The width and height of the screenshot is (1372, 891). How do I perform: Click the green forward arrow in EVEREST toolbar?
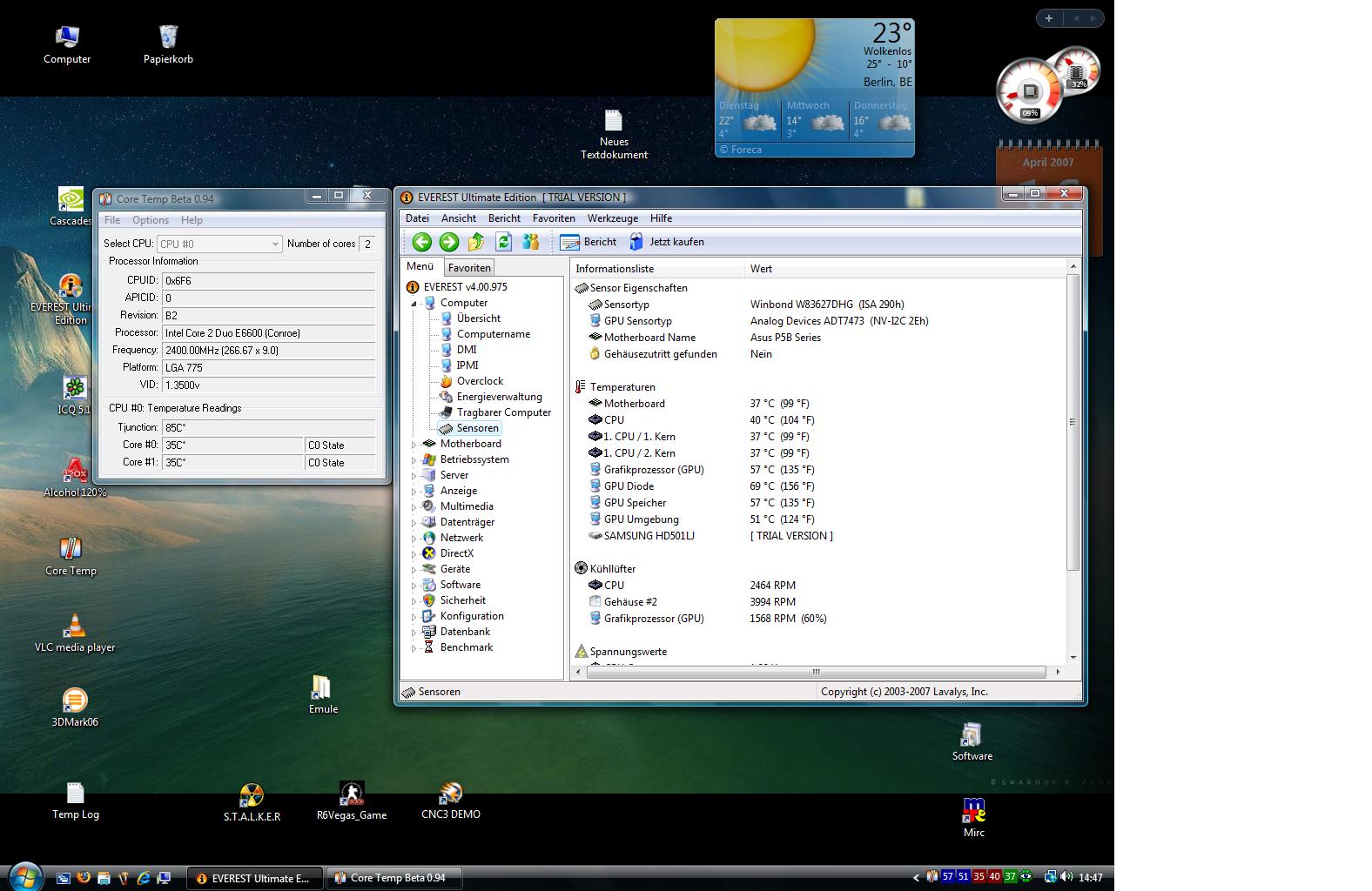point(449,242)
